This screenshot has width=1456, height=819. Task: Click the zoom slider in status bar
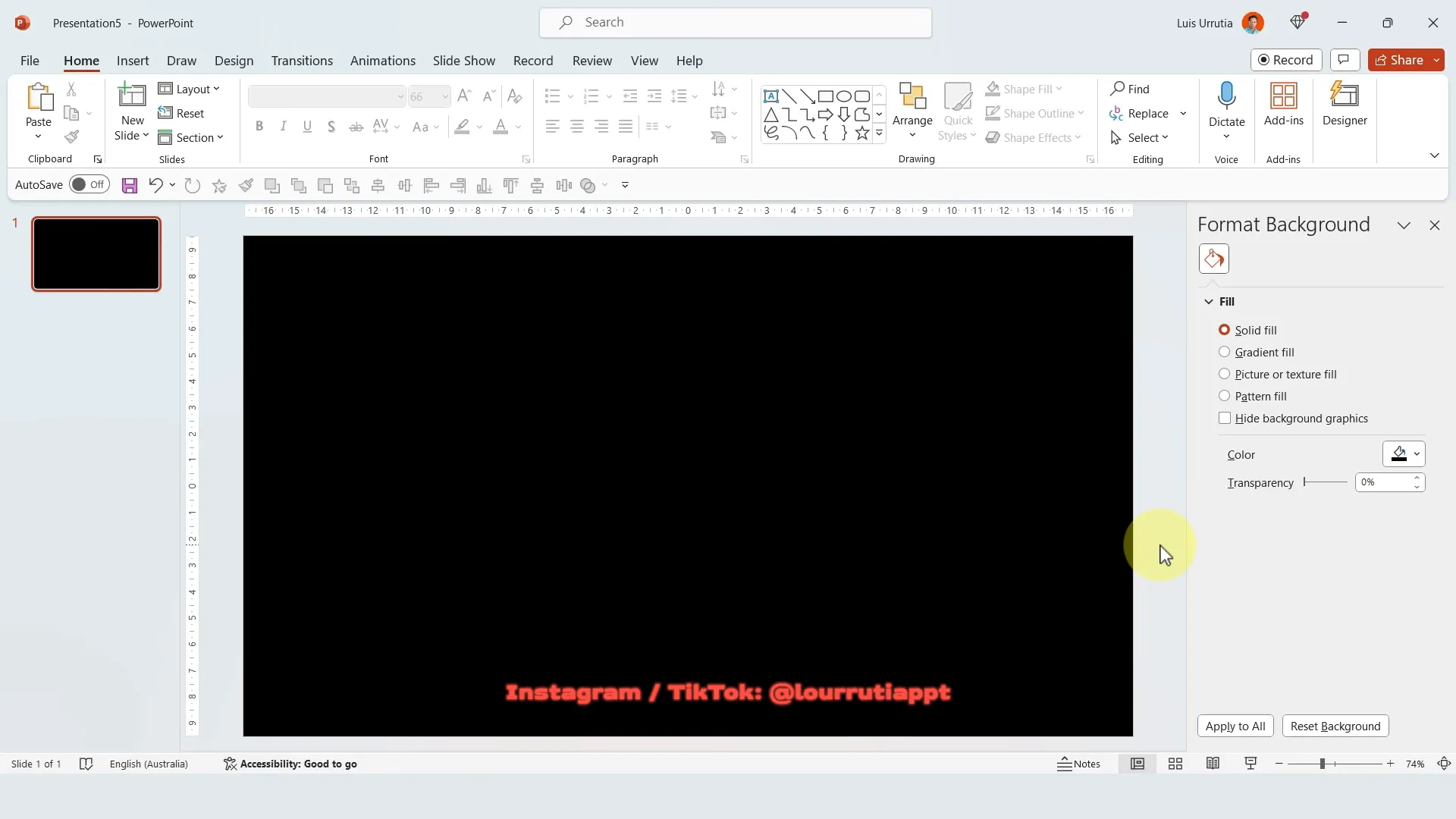[x=1335, y=764]
